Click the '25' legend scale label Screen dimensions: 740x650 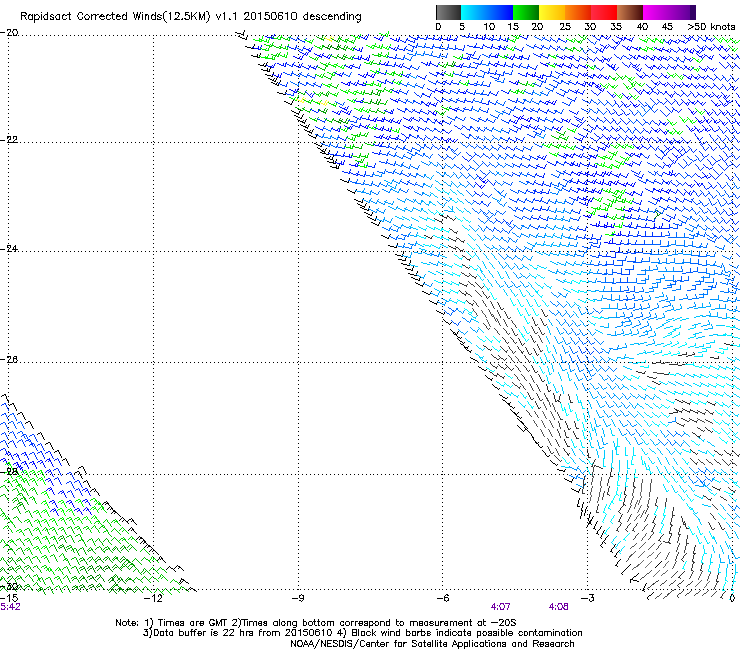click(565, 27)
